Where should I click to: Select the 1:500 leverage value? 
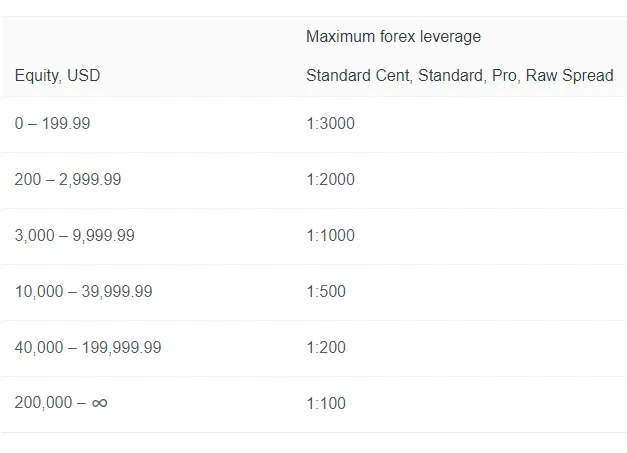pyautogui.click(x=326, y=291)
